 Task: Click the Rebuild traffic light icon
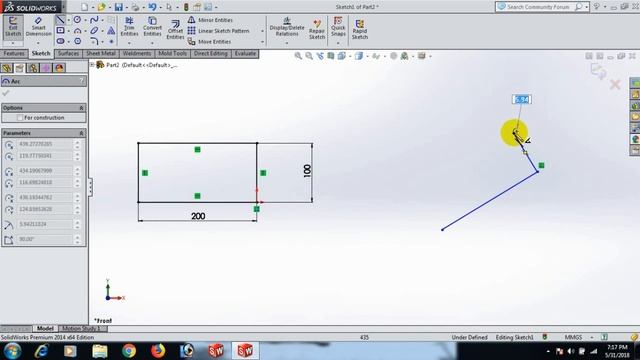pyautogui.click(x=186, y=7)
